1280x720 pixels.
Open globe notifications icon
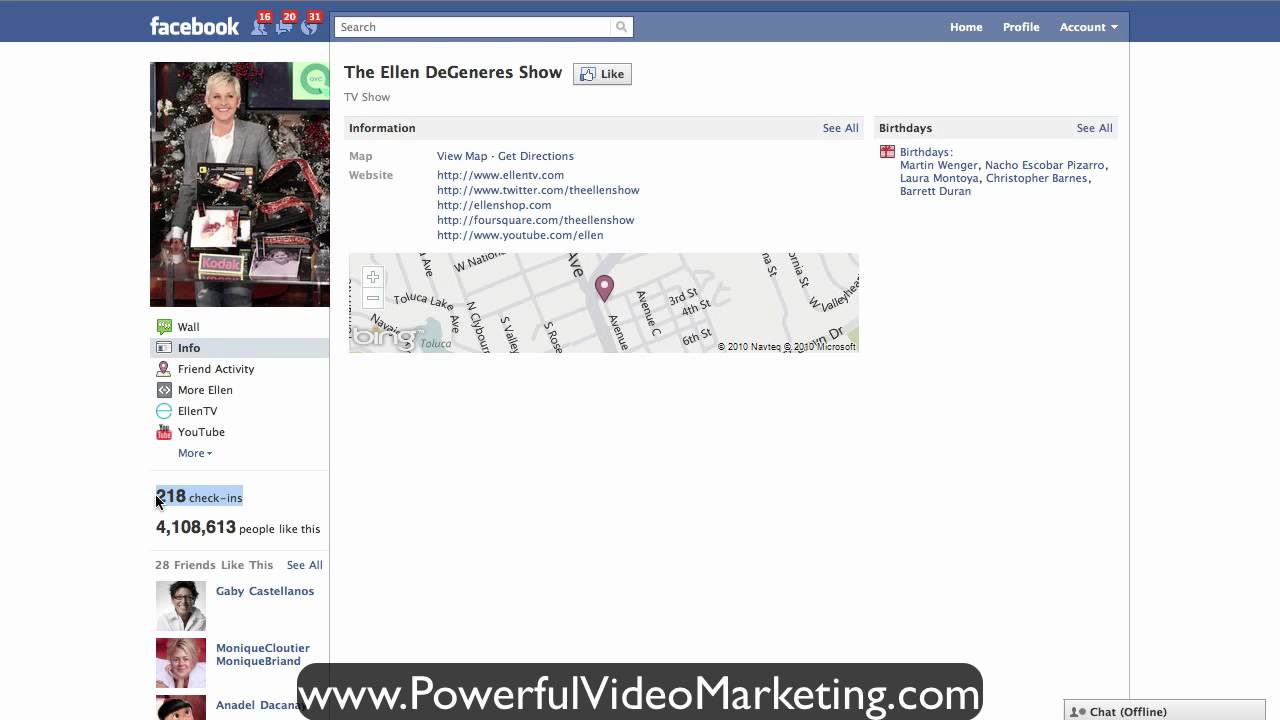(x=310, y=26)
